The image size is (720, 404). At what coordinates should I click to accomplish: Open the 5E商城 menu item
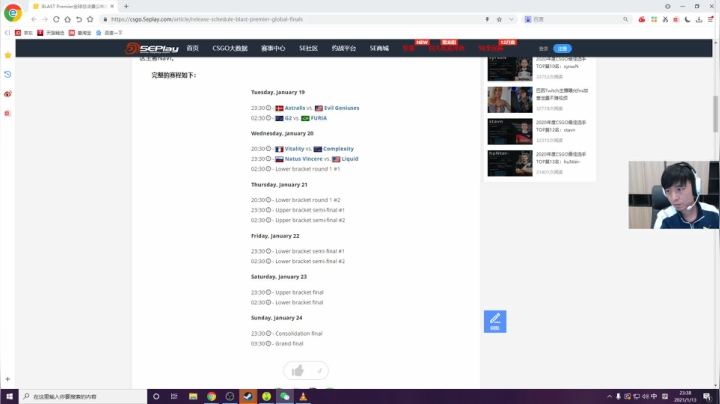click(x=379, y=48)
